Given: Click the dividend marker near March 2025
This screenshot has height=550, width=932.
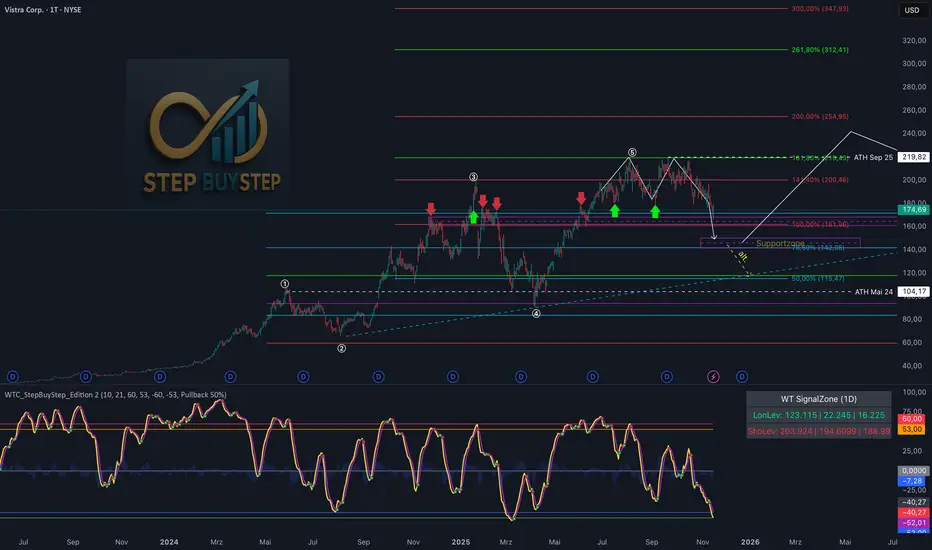Looking at the screenshot, I should [521, 376].
